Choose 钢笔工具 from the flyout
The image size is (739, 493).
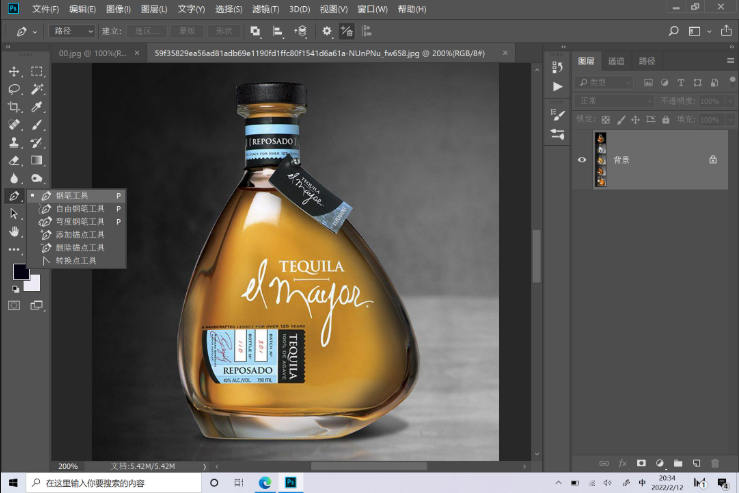pos(76,196)
